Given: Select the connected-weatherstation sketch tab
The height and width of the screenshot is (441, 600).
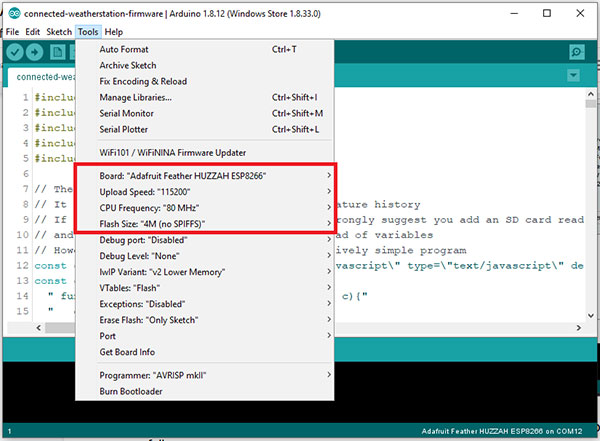Looking at the screenshot, I should click(x=38, y=76).
